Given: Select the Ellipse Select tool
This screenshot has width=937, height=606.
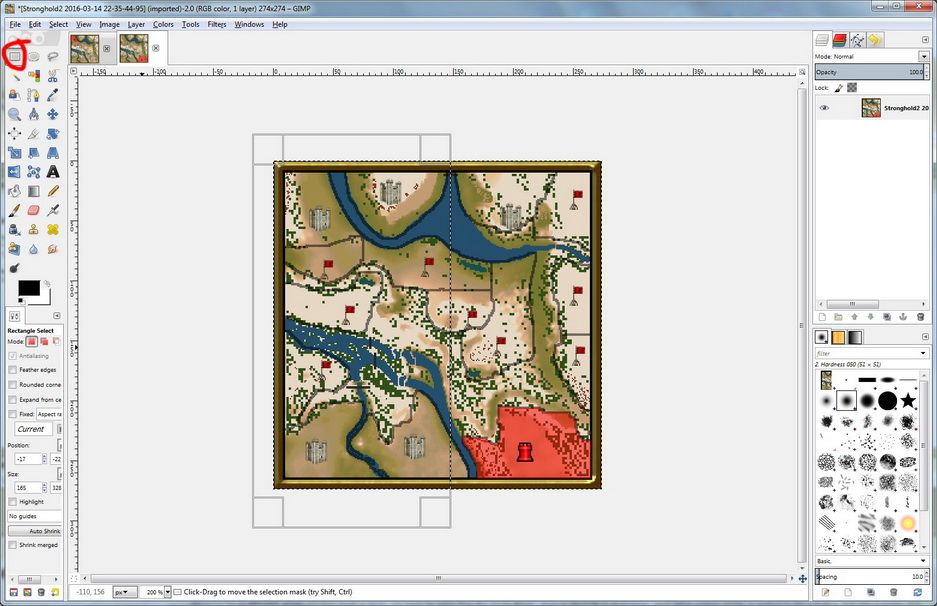Looking at the screenshot, I should click(34, 57).
